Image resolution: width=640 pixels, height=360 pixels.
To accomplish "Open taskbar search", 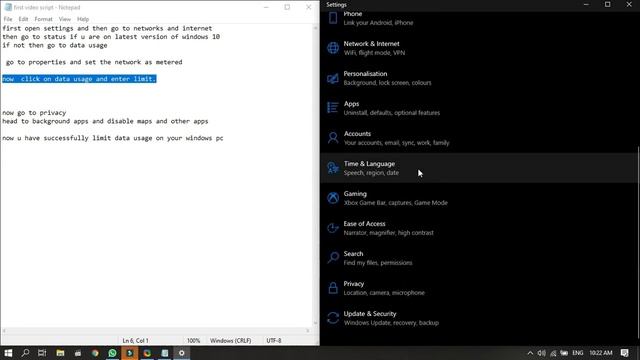I will (25, 353).
